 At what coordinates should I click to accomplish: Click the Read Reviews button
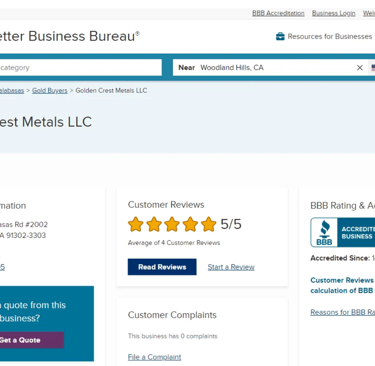[x=162, y=267]
